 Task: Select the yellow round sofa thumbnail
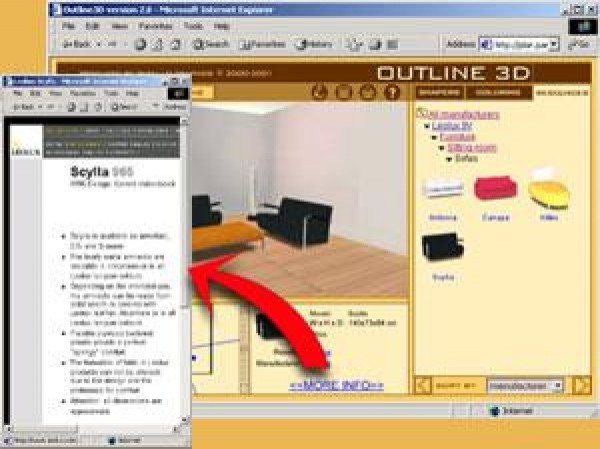(549, 190)
